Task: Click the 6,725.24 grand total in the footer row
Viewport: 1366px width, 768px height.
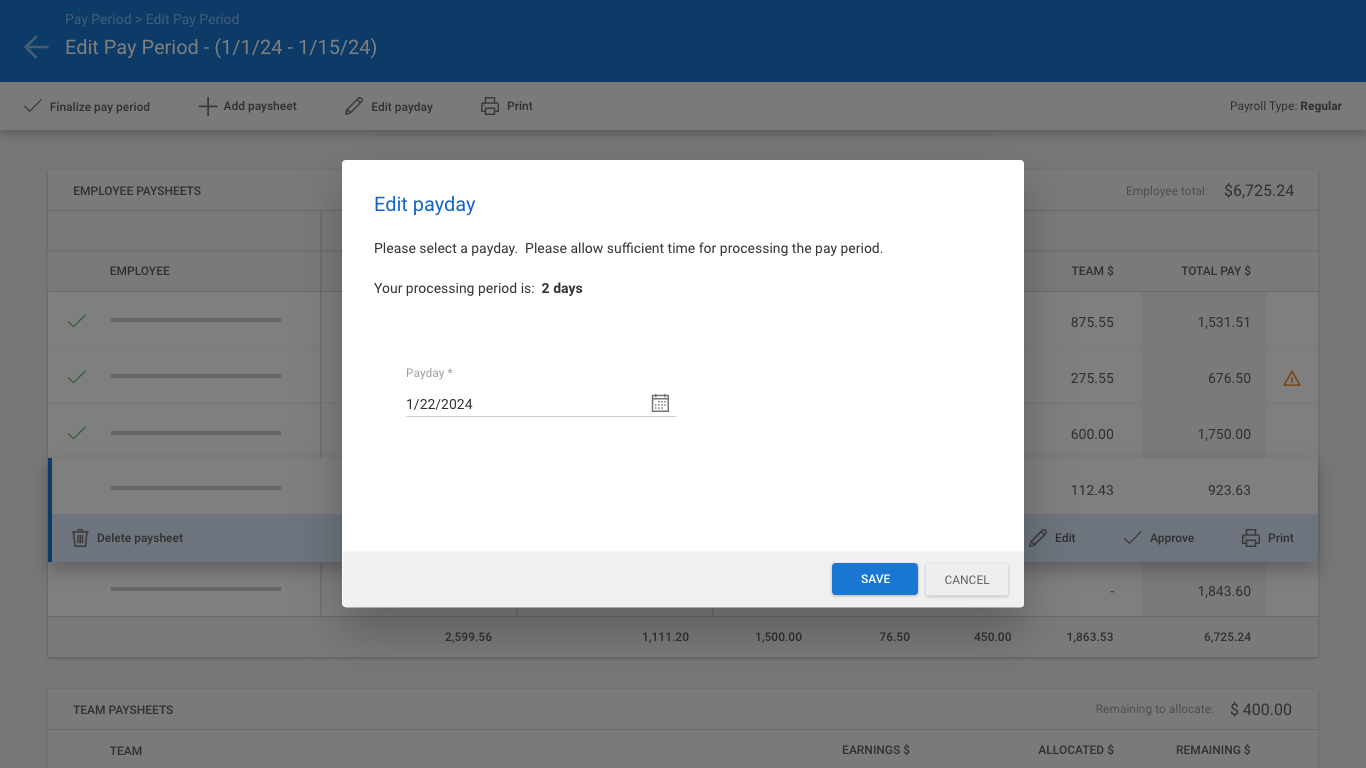Action: coord(1228,637)
